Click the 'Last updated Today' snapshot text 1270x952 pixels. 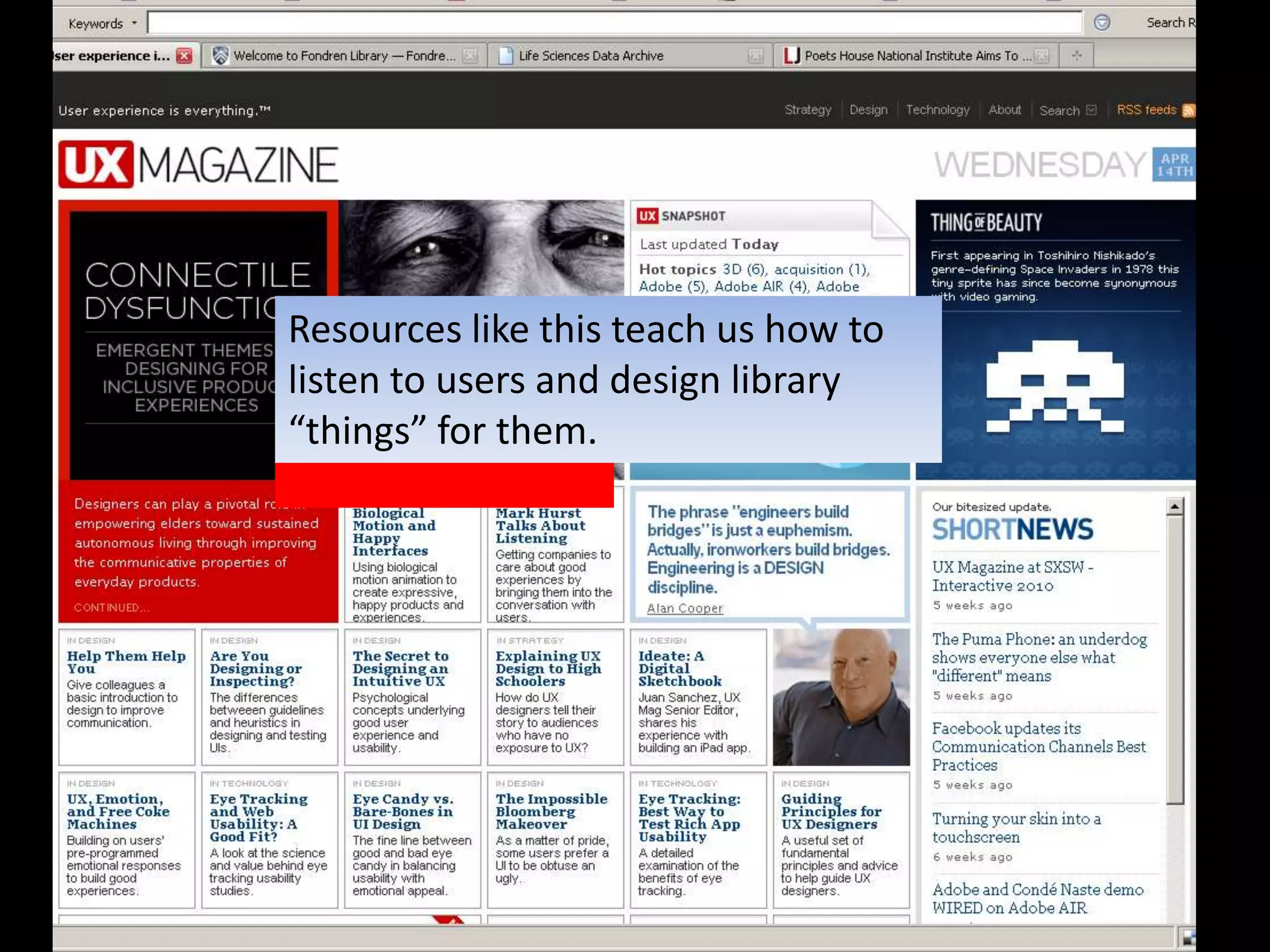click(x=709, y=244)
